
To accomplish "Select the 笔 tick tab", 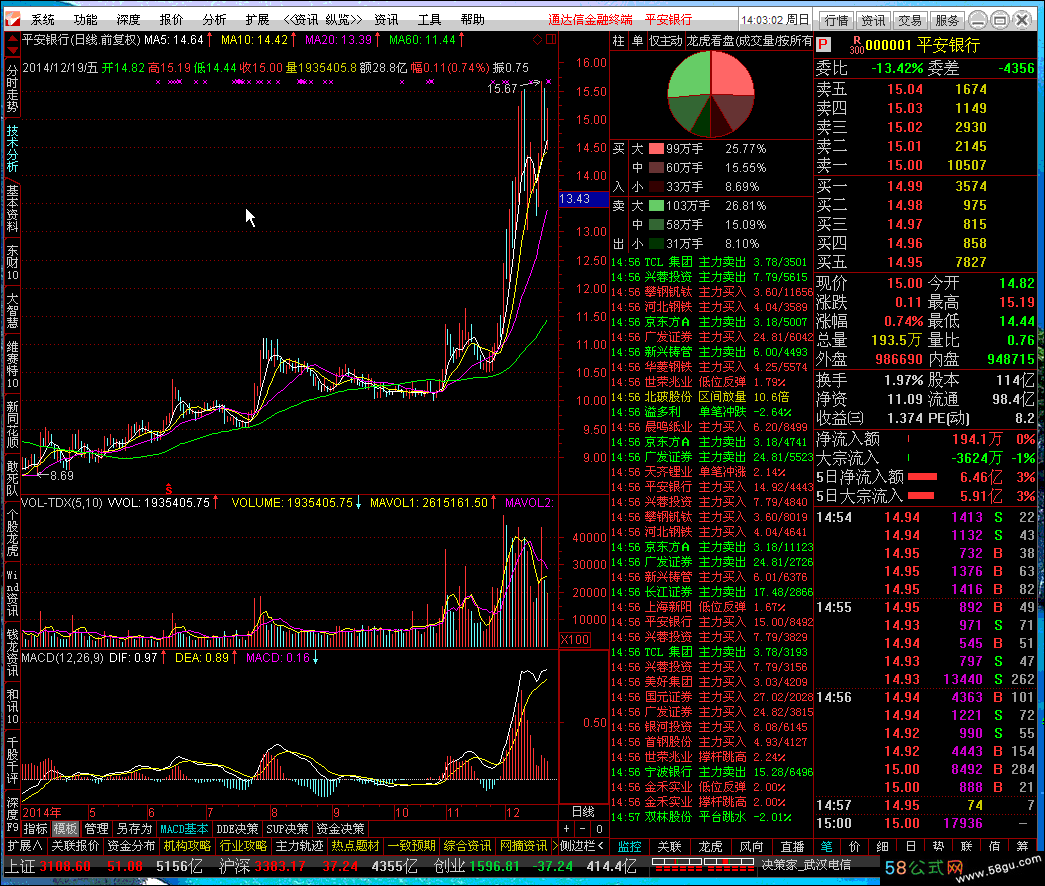I will pos(826,847).
